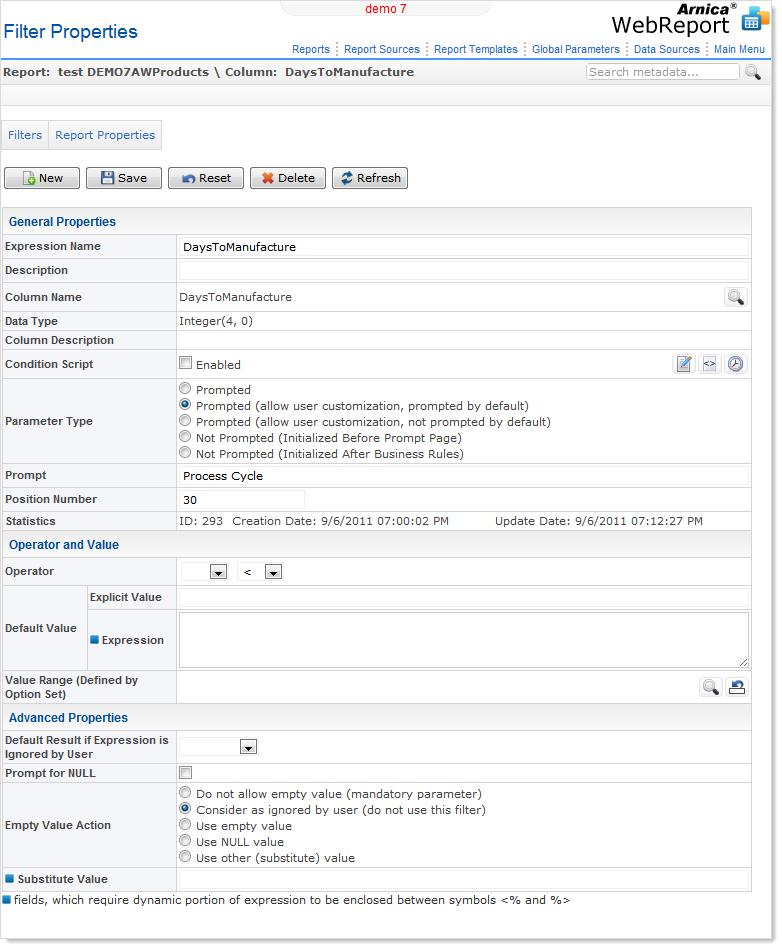This screenshot has width=782, height=949.
Task: Delete this filter
Action: (x=288, y=178)
